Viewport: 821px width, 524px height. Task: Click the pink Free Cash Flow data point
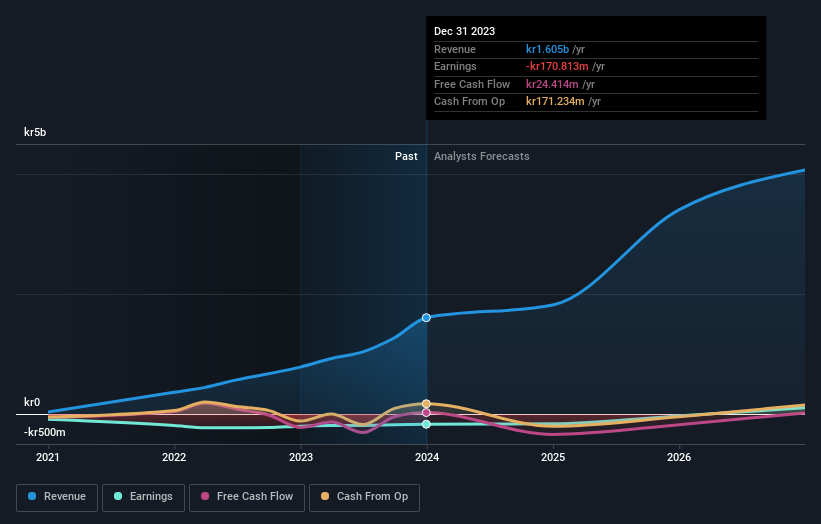point(426,412)
